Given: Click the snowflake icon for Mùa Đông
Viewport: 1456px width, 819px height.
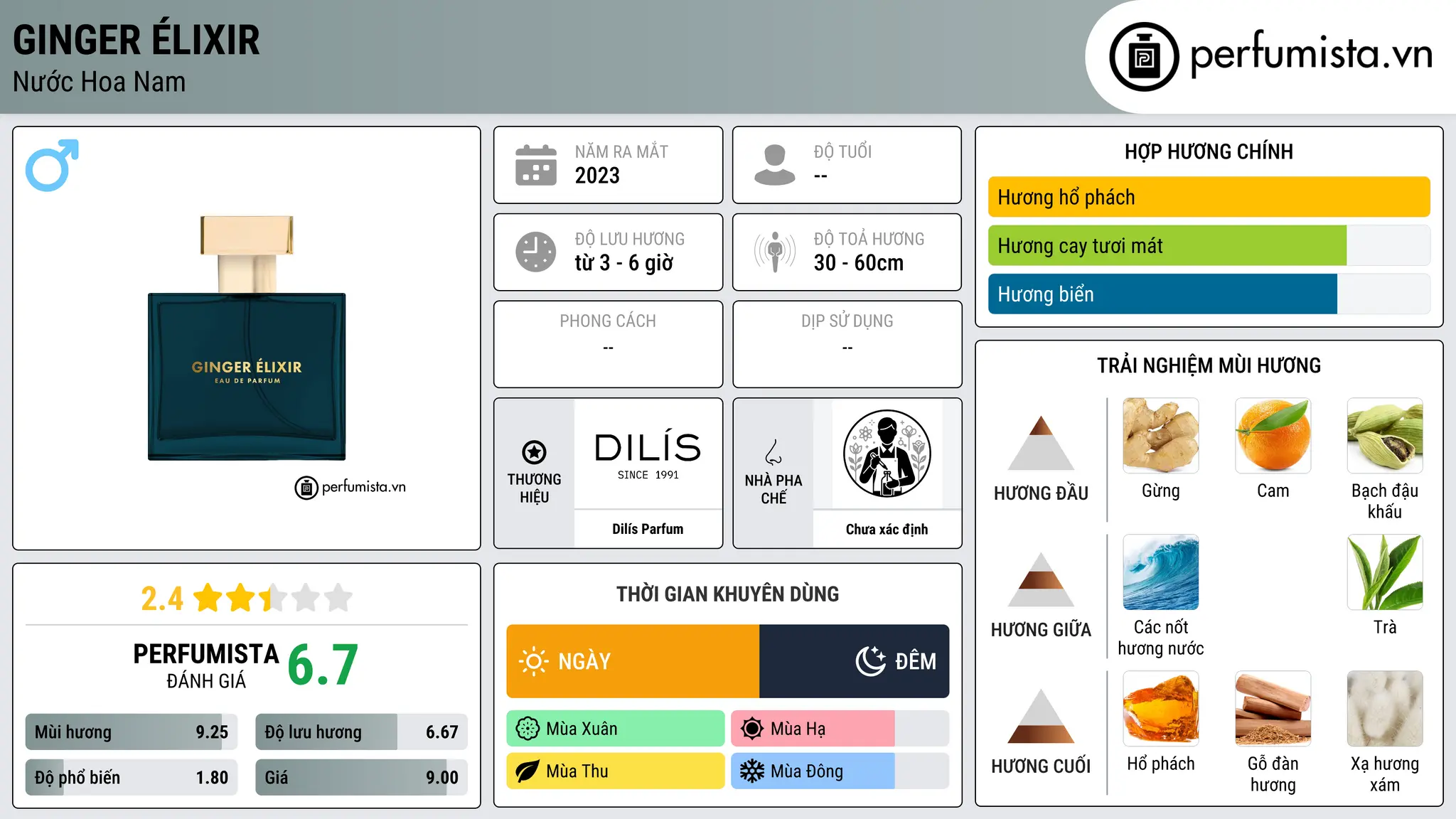Looking at the screenshot, I should click(x=751, y=771).
